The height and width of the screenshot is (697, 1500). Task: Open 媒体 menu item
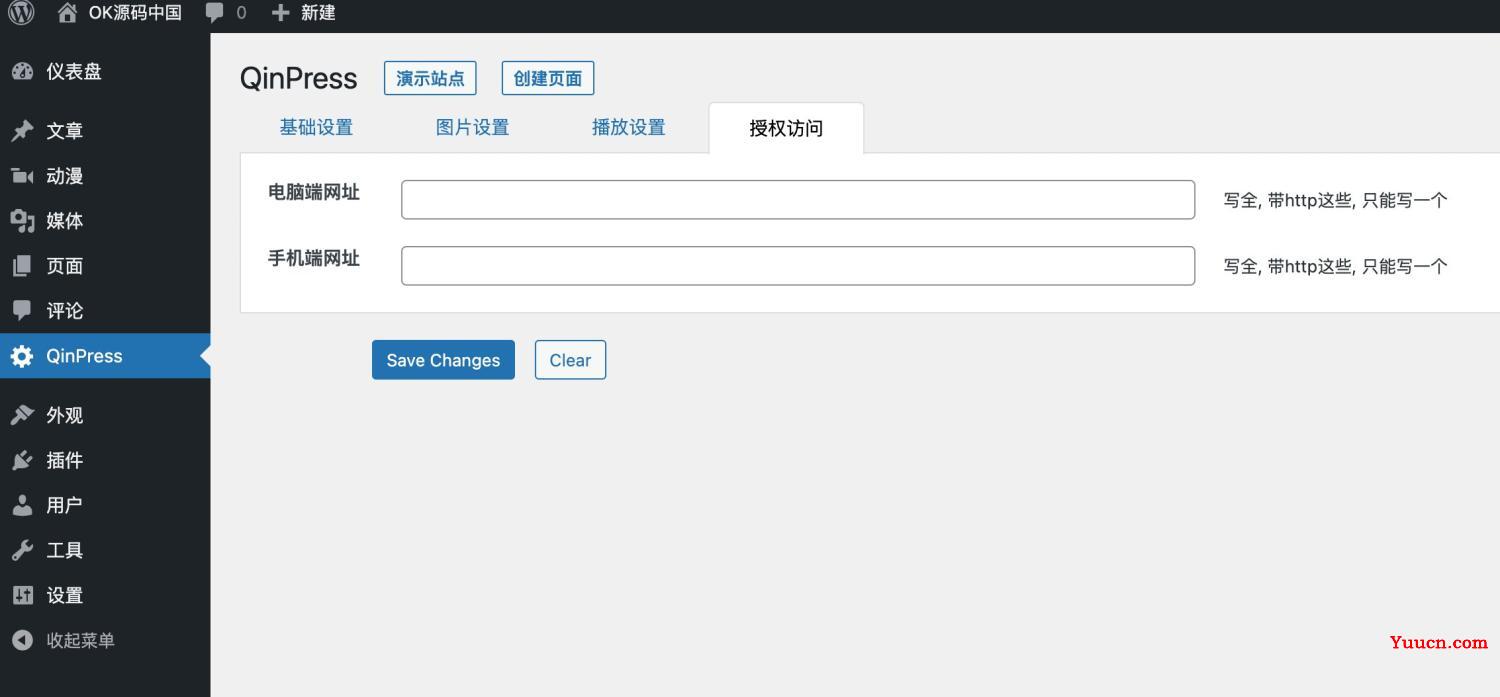point(65,221)
